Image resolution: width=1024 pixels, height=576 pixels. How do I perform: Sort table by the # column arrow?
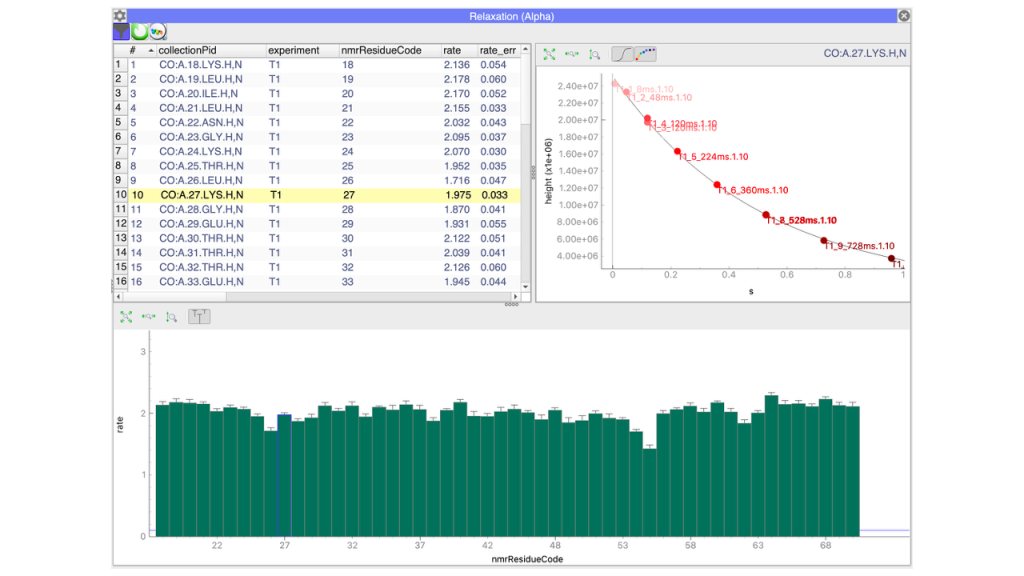(x=151, y=50)
